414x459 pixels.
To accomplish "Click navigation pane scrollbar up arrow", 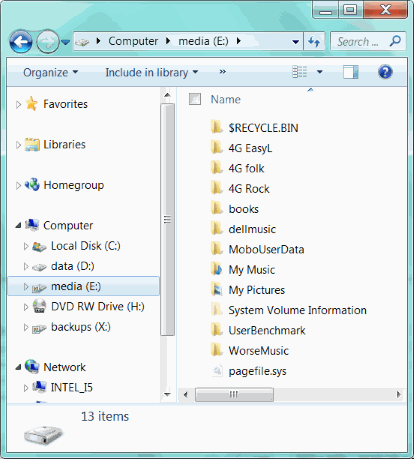I will 167,96.
